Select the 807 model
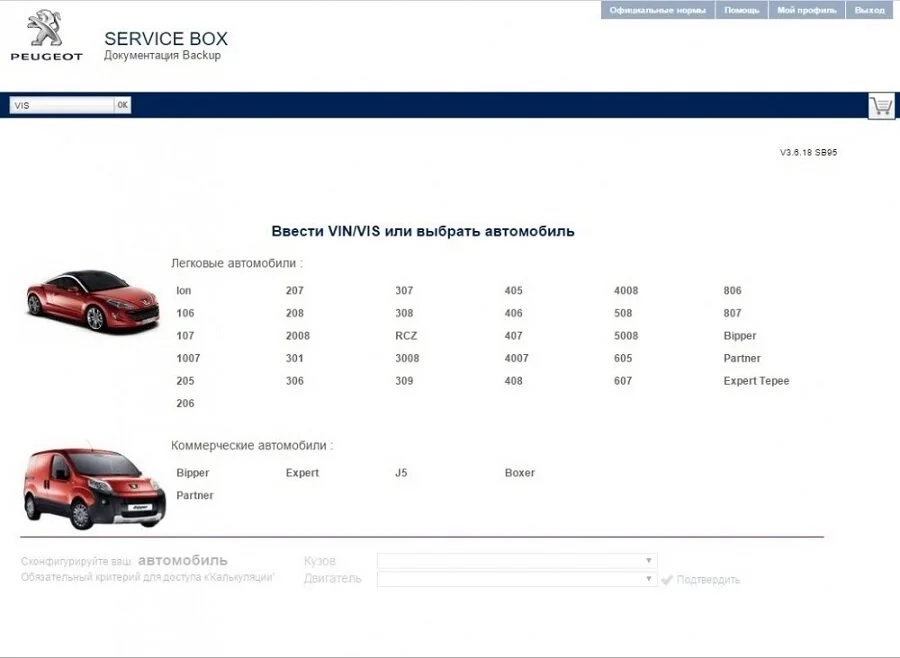The height and width of the screenshot is (658, 900). pyautogui.click(x=733, y=313)
